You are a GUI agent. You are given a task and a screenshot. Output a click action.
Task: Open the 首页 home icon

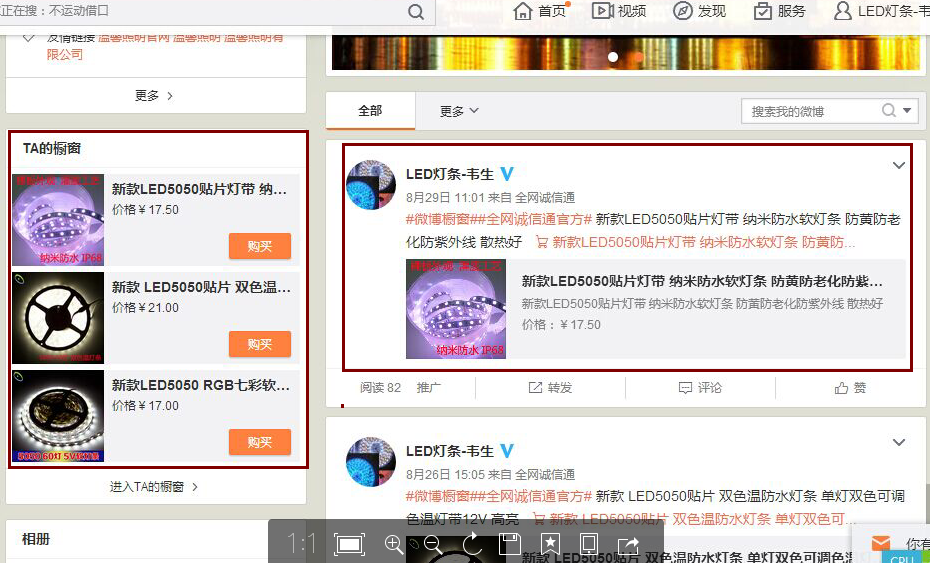click(x=540, y=11)
